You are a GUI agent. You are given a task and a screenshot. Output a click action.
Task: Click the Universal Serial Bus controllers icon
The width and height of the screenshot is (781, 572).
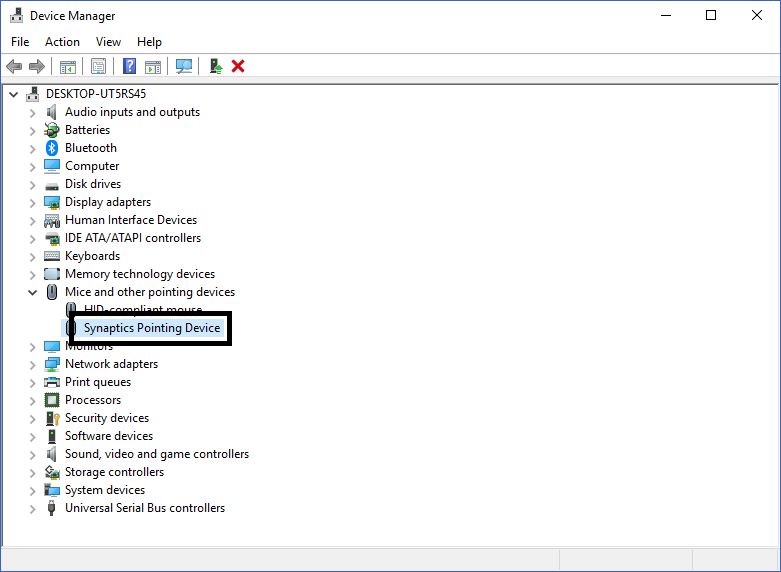point(51,508)
